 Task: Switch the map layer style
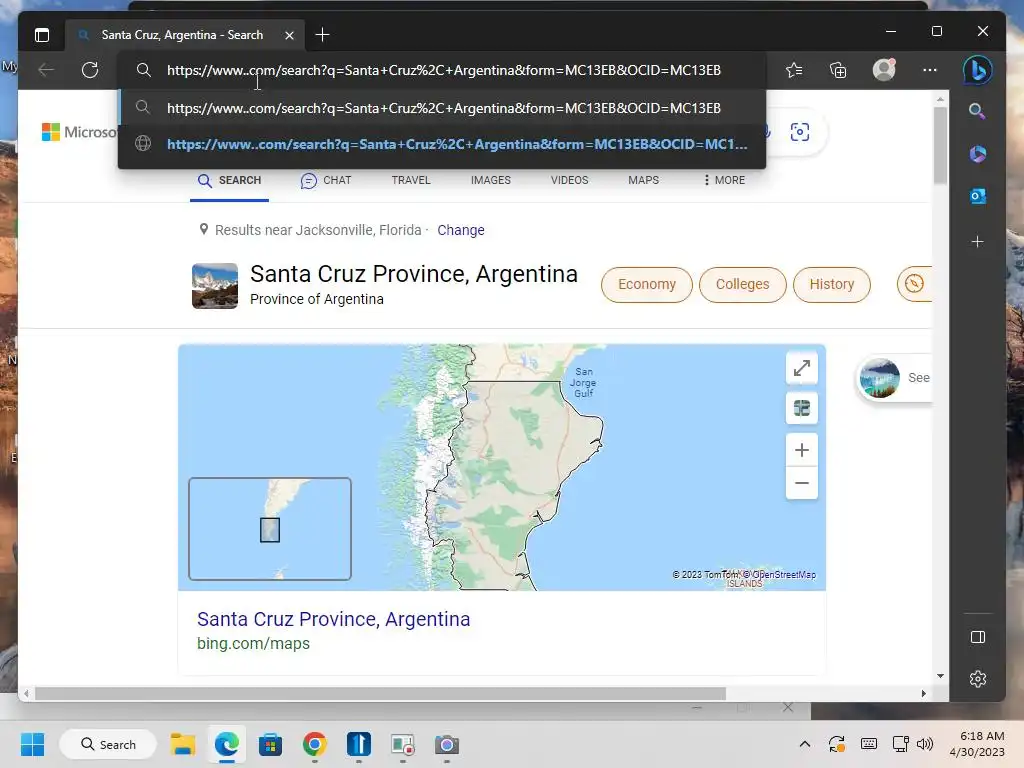[802, 408]
